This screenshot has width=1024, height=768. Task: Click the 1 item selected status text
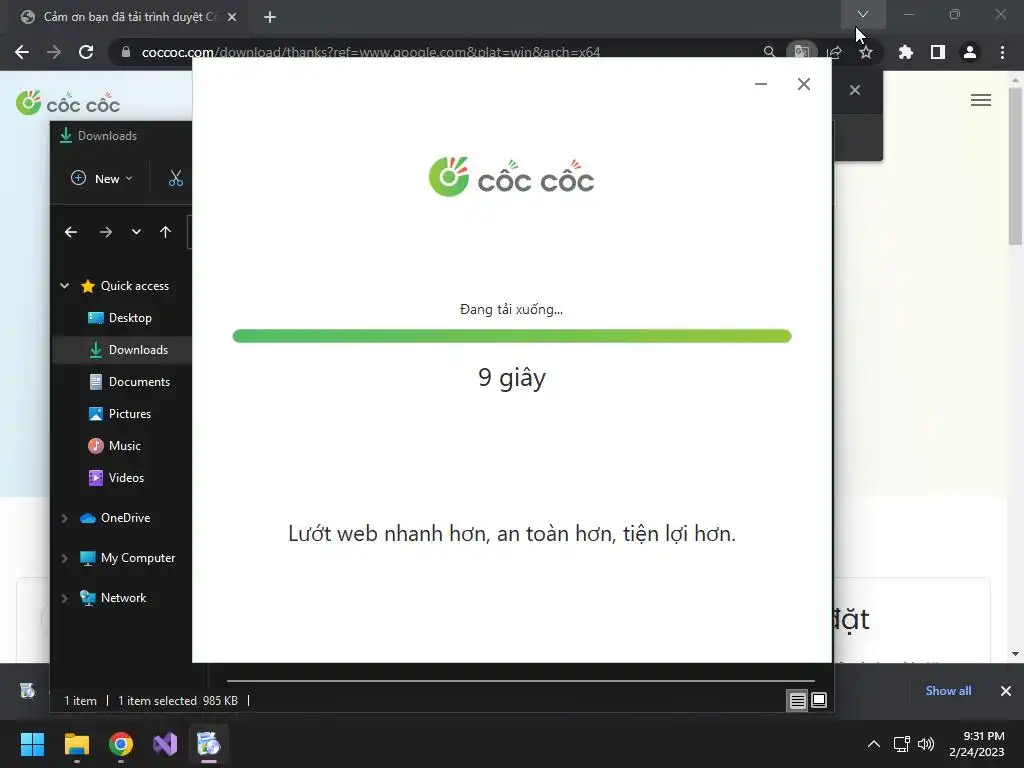pyautogui.click(x=157, y=701)
